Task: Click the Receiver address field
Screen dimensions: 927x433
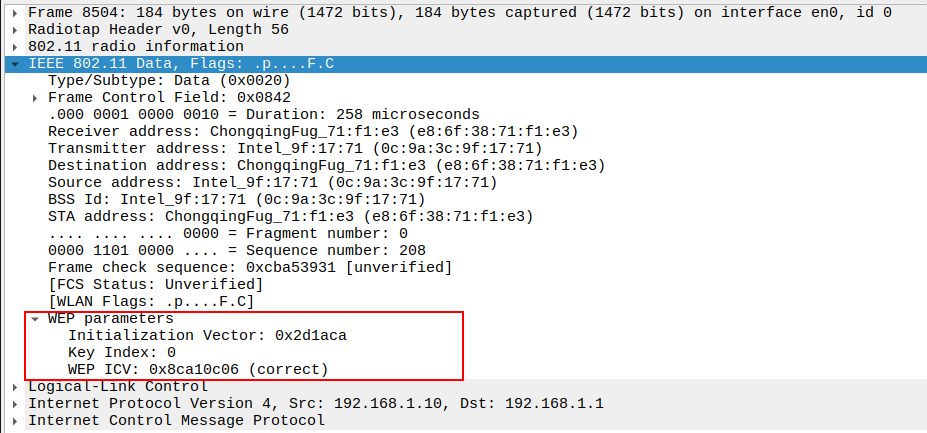Action: coord(312,132)
